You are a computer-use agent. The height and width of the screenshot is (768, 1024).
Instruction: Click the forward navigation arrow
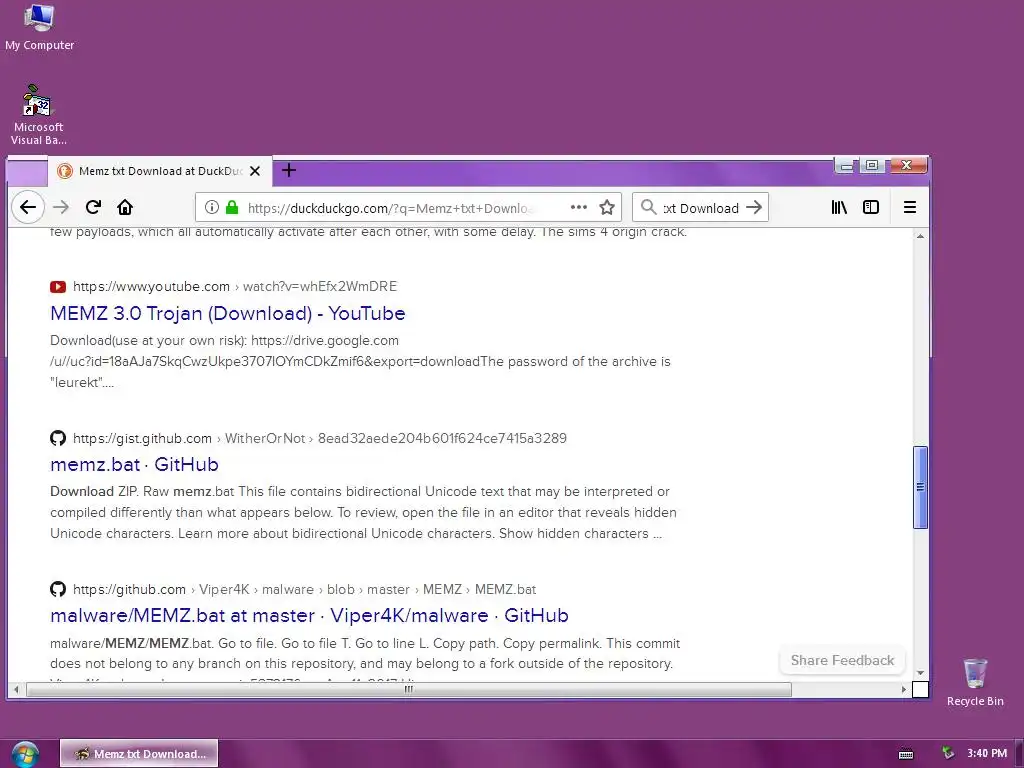coord(61,208)
